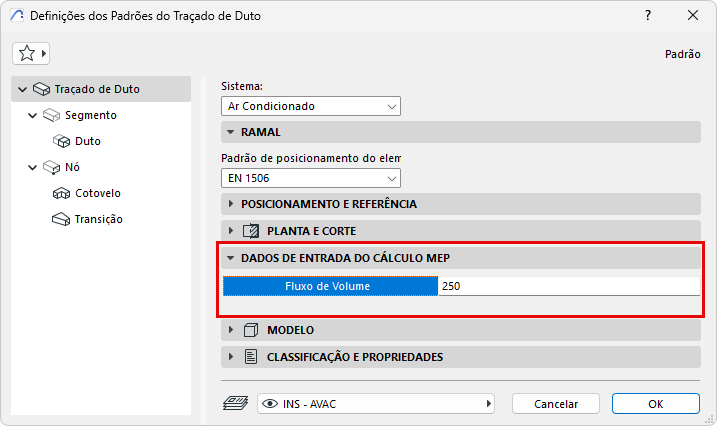Click the Segmento tree icon
The image size is (717, 426).
click(x=52, y=115)
